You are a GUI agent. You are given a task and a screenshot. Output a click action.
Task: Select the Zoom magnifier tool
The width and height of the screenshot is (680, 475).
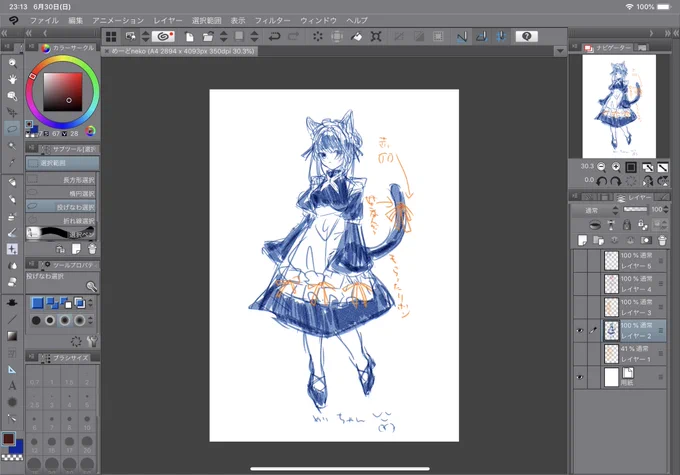(x=13, y=63)
